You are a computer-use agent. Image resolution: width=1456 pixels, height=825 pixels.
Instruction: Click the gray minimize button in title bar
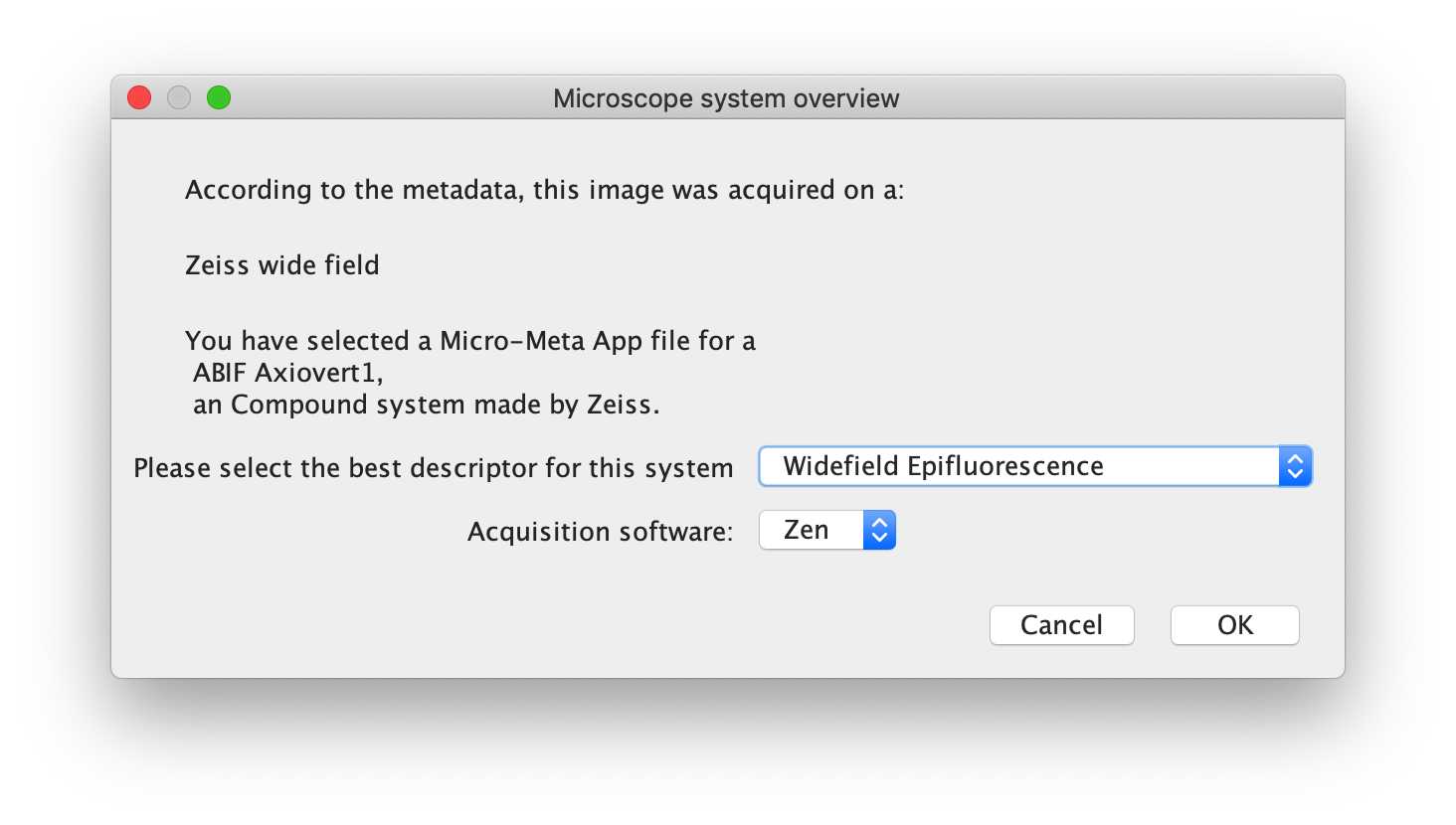[179, 97]
